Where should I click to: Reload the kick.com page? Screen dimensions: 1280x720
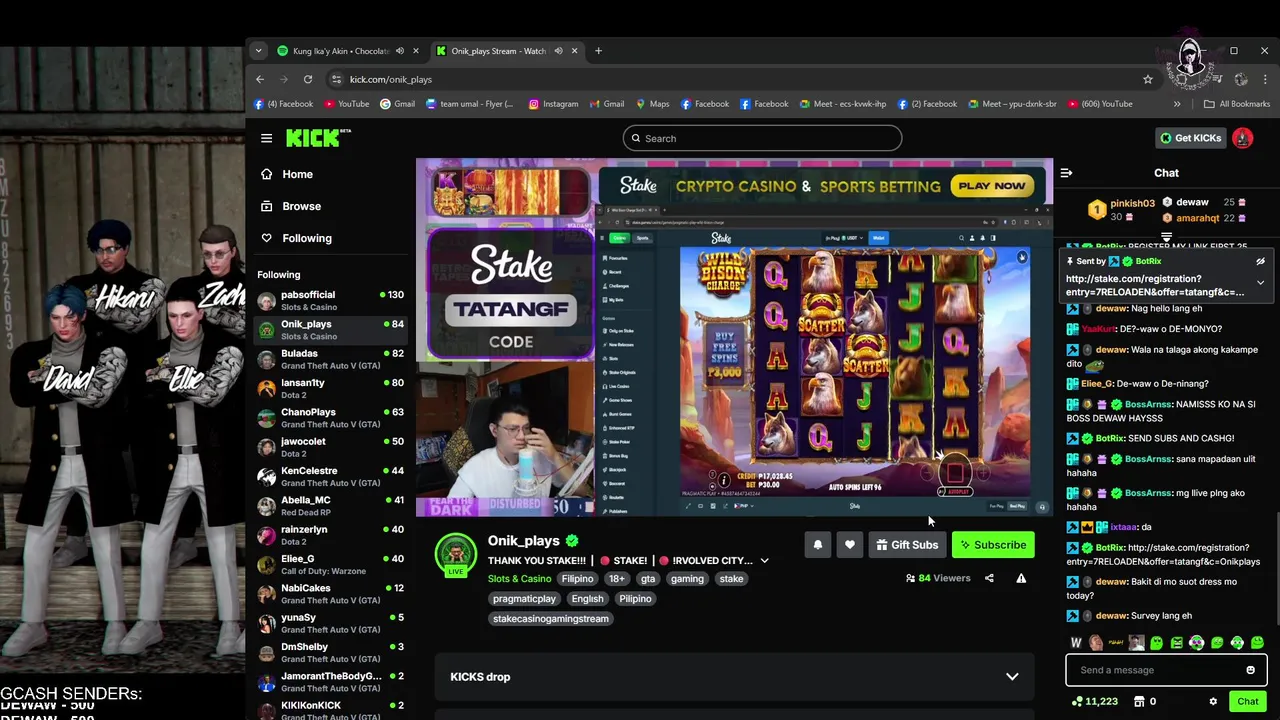pyautogui.click(x=308, y=79)
